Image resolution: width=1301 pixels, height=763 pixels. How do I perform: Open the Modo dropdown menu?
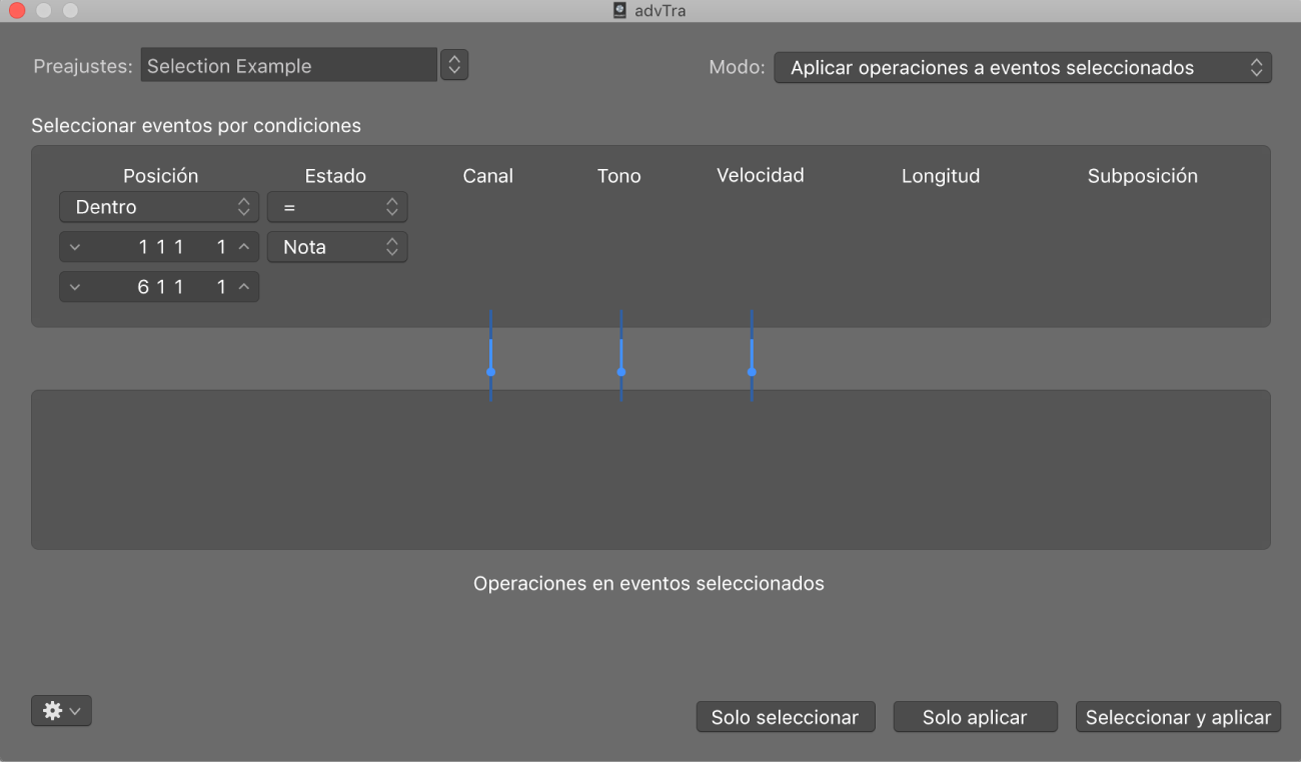coord(1022,67)
